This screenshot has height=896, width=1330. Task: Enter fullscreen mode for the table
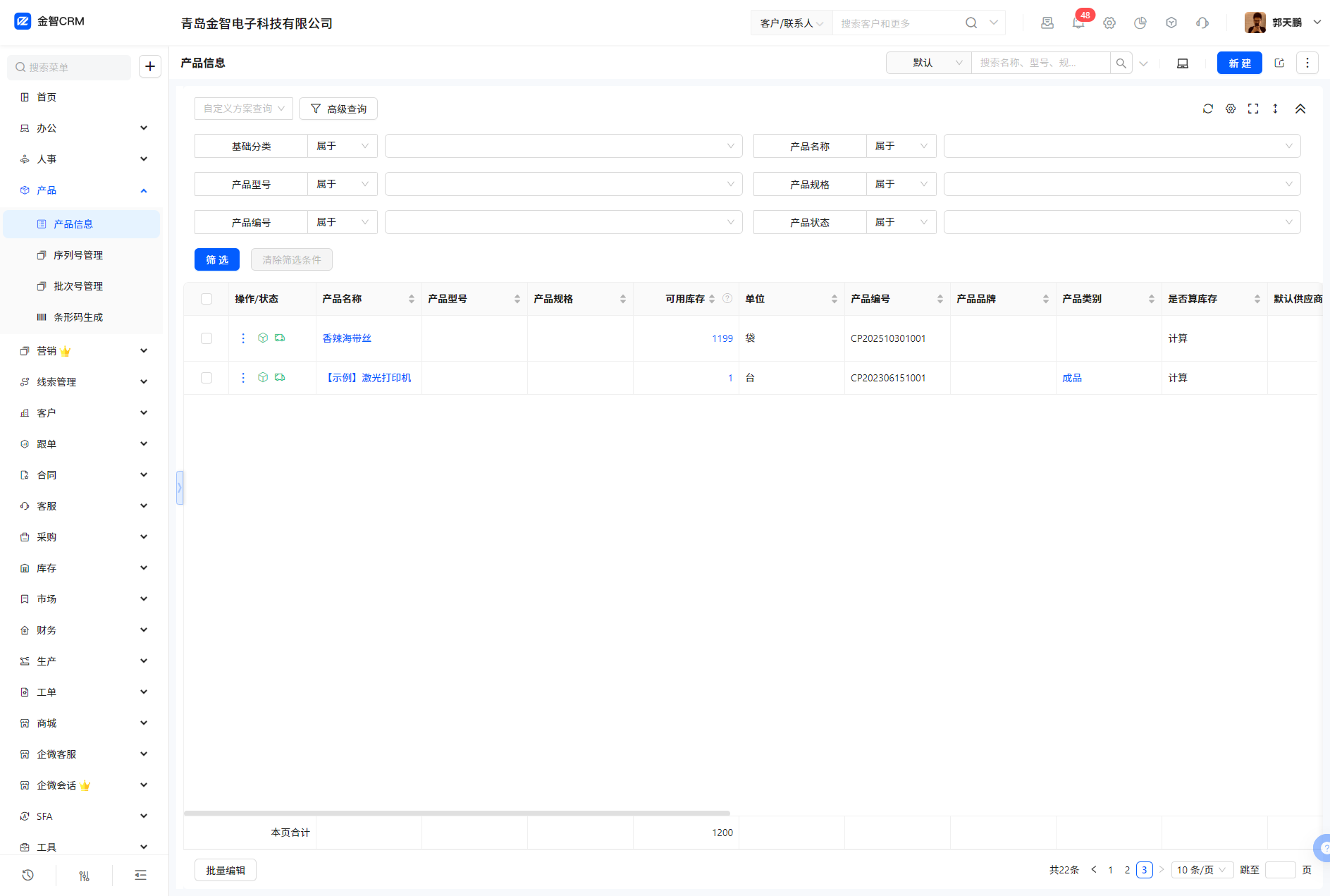1253,109
